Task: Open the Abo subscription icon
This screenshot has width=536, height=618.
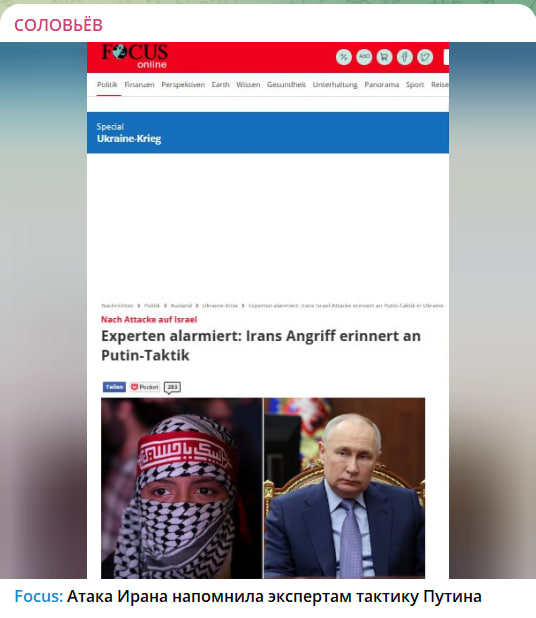Action: pos(364,57)
